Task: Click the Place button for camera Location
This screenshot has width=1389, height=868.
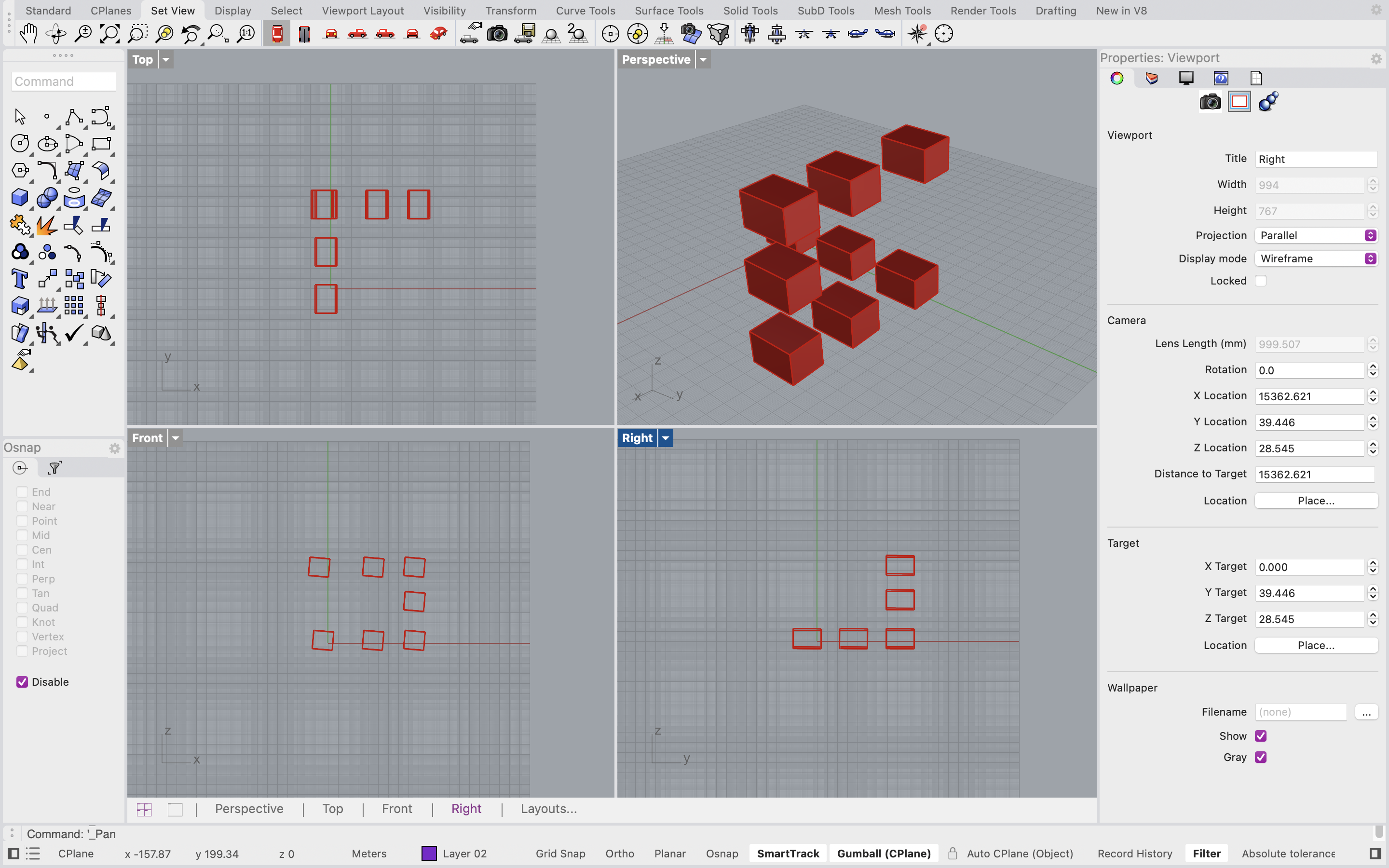Action: pos(1316,500)
